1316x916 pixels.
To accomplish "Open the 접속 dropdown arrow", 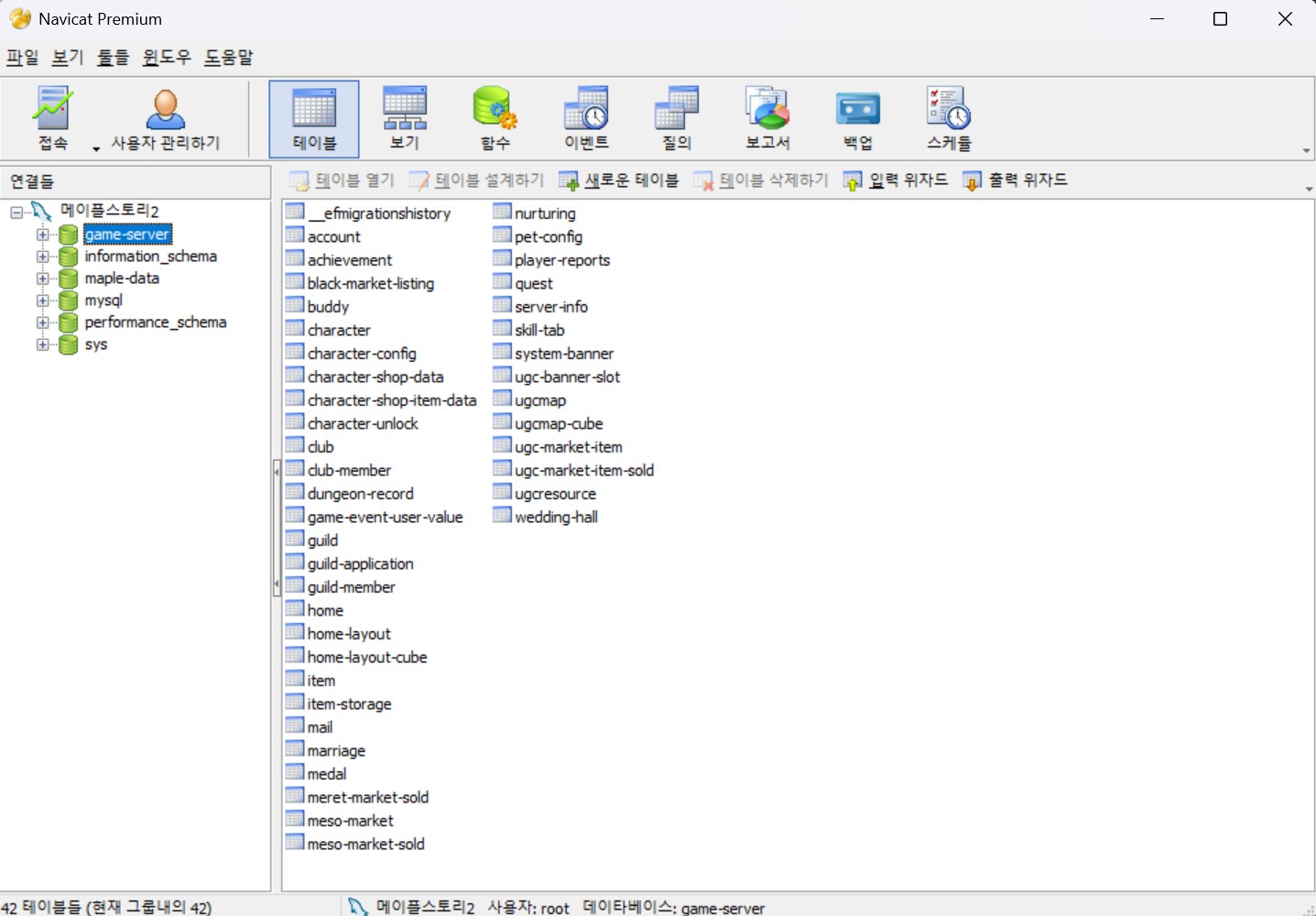I will click(96, 148).
